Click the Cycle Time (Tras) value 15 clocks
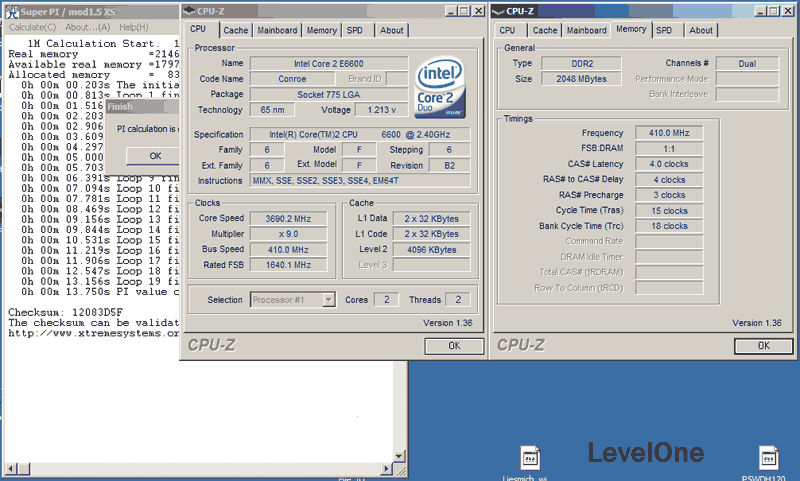 [669, 211]
